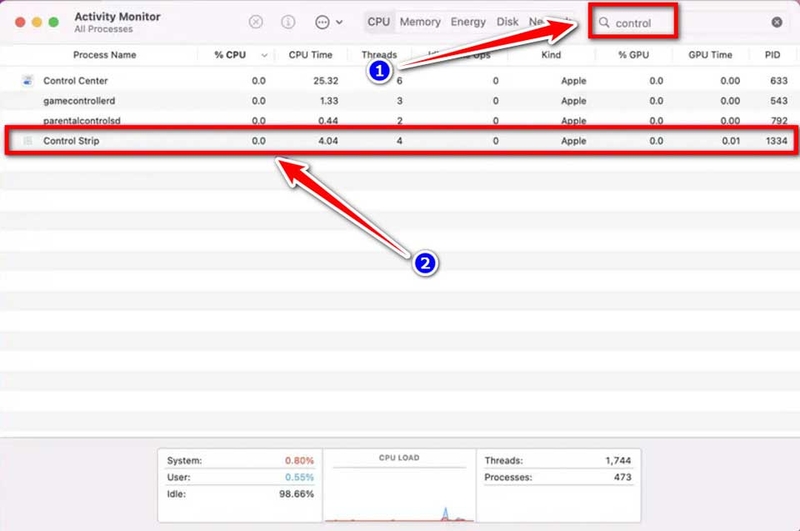Sort by Process Name column header
Viewport: 800px width, 531px height.
pyautogui.click(x=104, y=55)
